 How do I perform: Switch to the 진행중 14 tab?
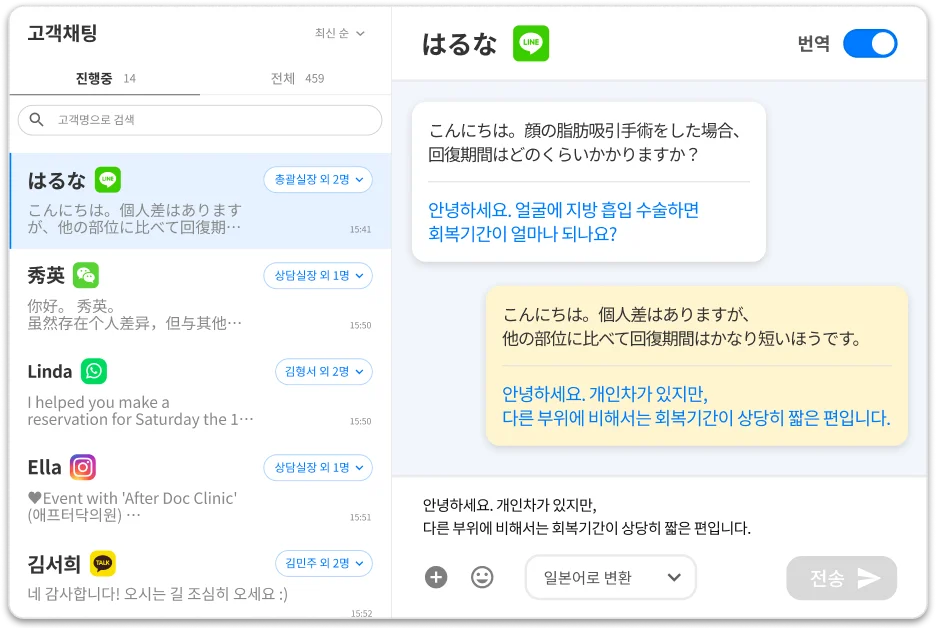click(x=105, y=78)
